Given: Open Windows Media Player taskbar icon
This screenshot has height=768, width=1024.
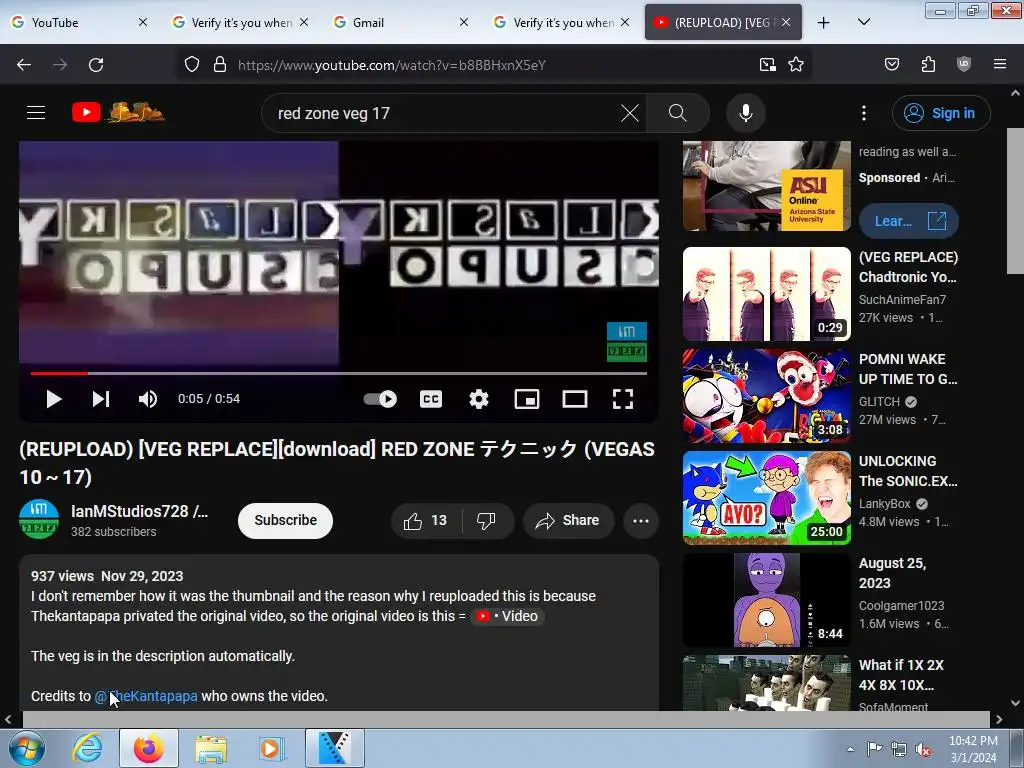Looking at the screenshot, I should click(272, 748).
